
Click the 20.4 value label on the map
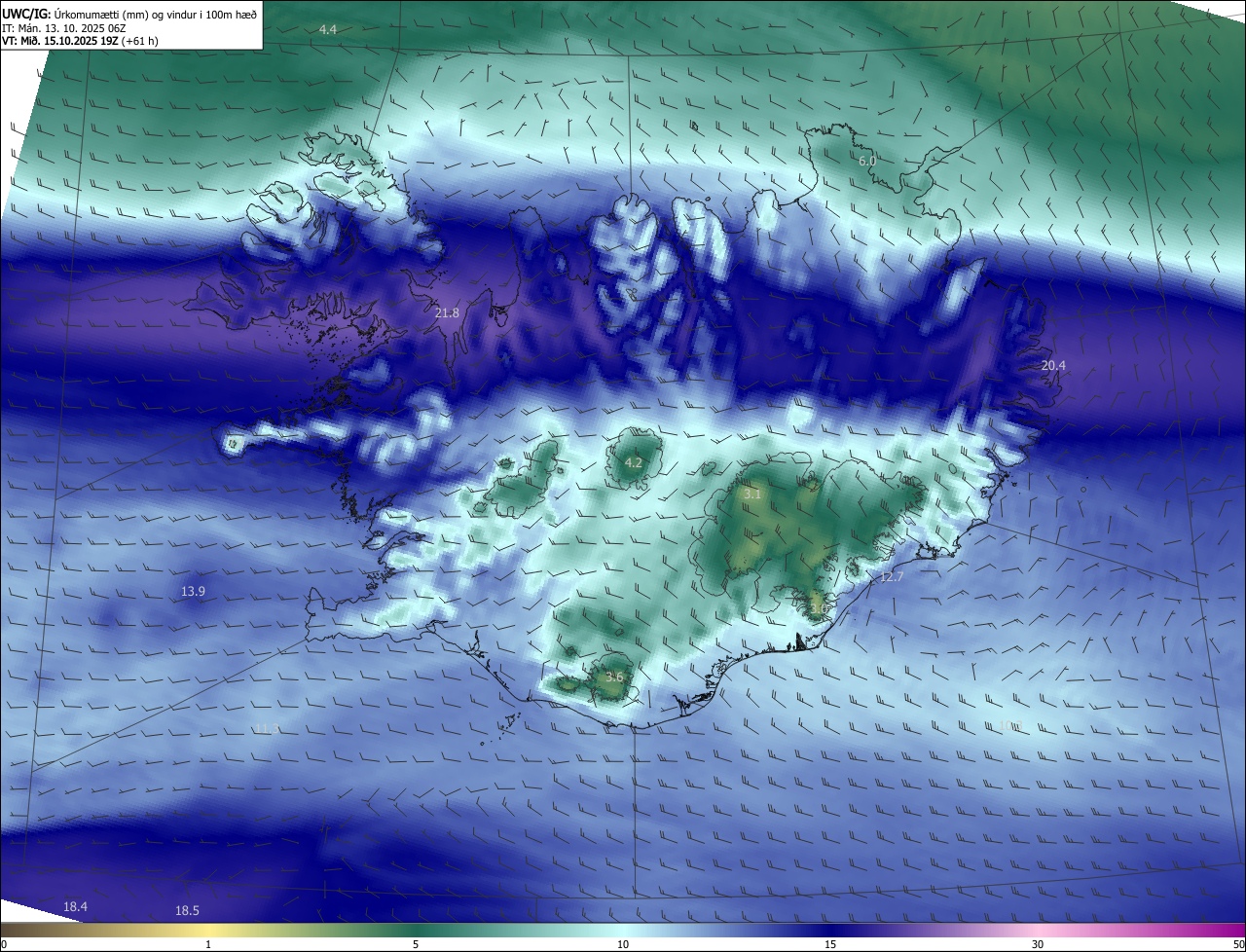tap(1053, 365)
